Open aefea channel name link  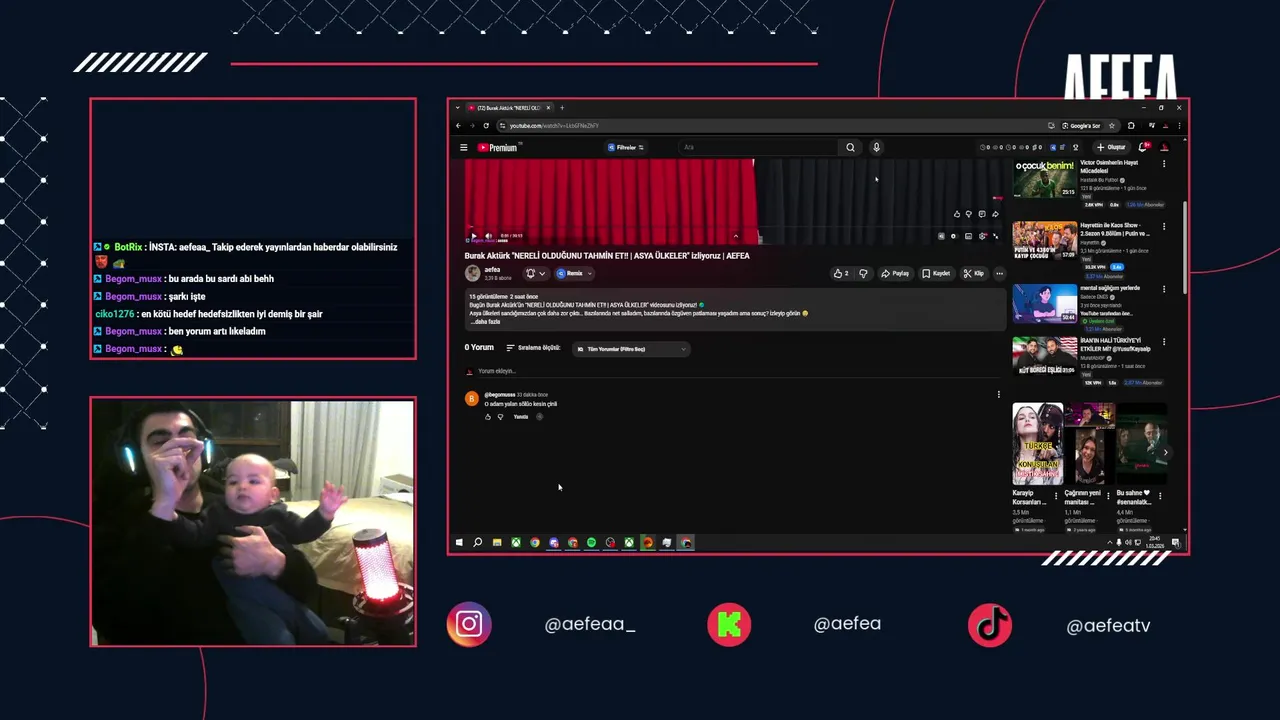point(492,269)
